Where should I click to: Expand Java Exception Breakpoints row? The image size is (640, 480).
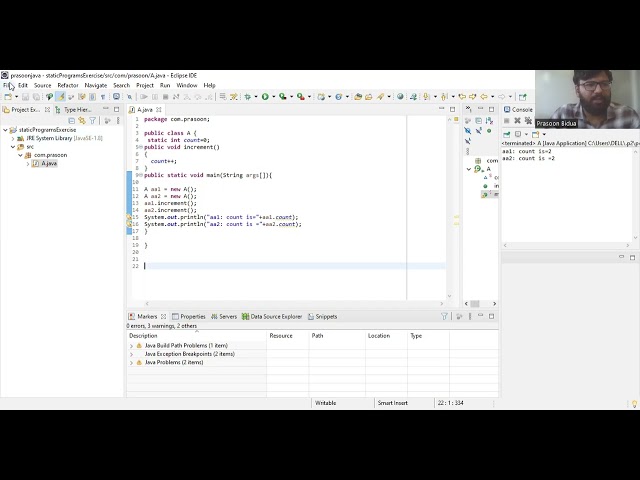[x=131, y=354]
